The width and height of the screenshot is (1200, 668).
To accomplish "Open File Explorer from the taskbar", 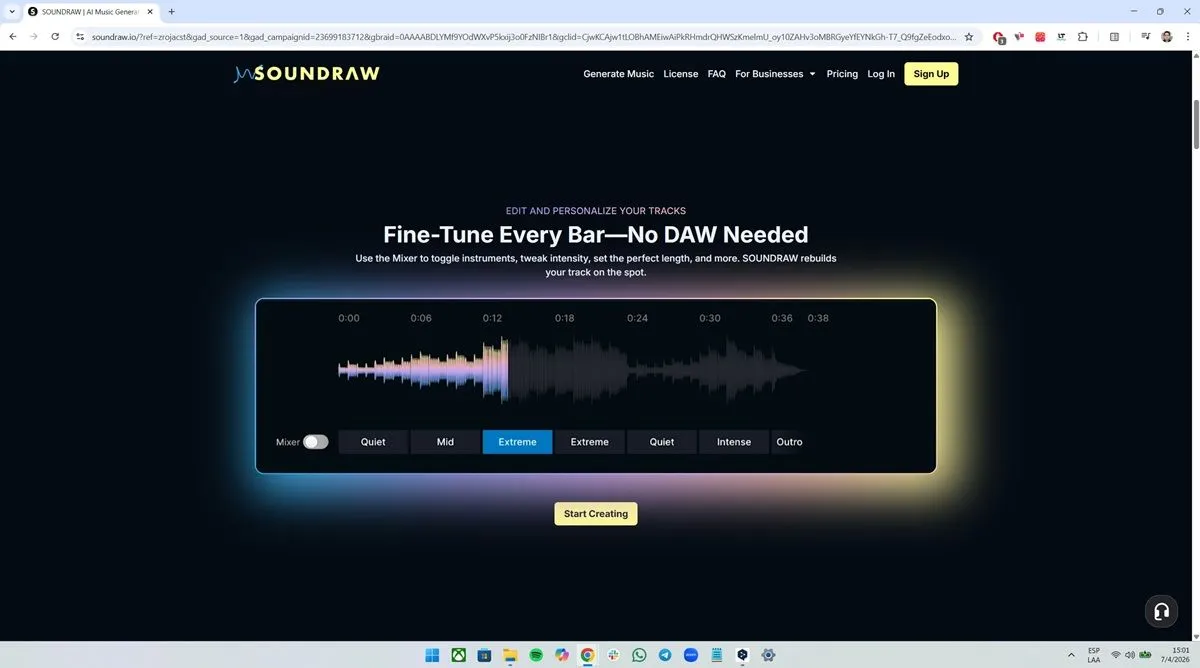I will tap(510, 655).
